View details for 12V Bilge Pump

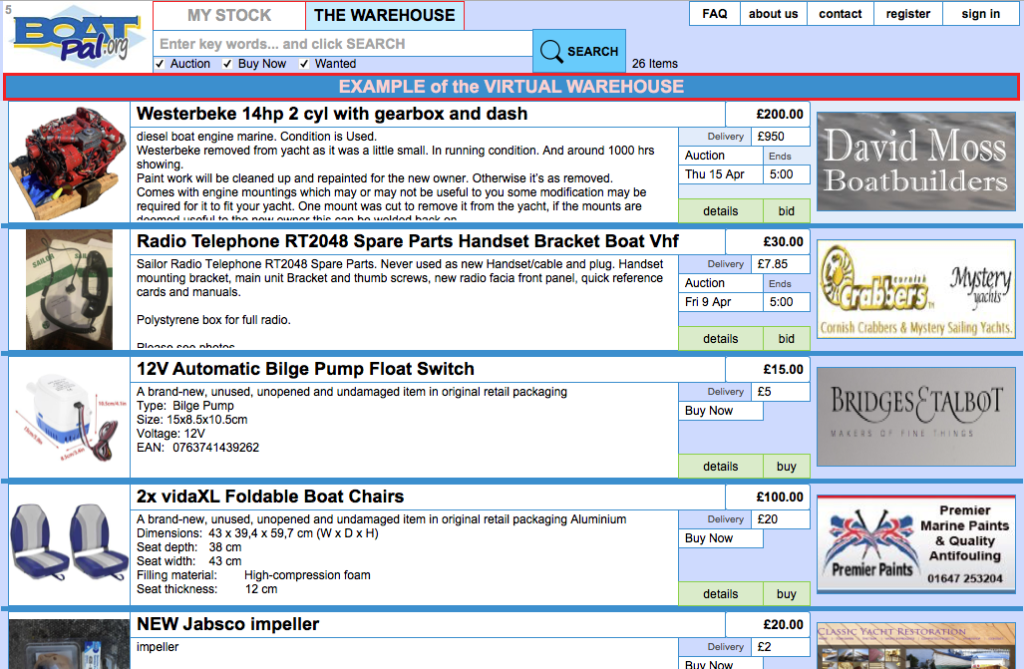[720, 466]
